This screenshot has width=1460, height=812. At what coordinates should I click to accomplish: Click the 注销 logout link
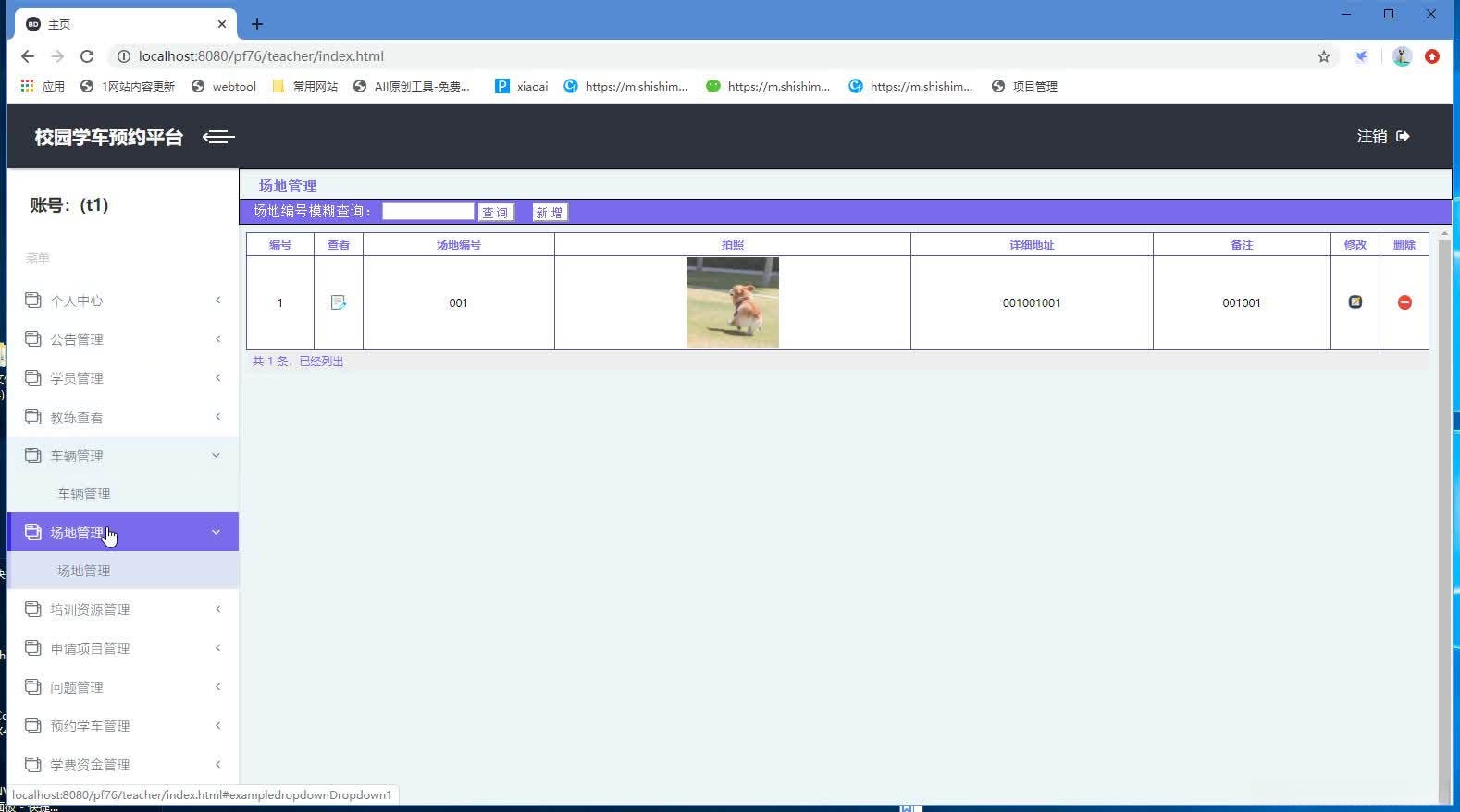point(1371,137)
